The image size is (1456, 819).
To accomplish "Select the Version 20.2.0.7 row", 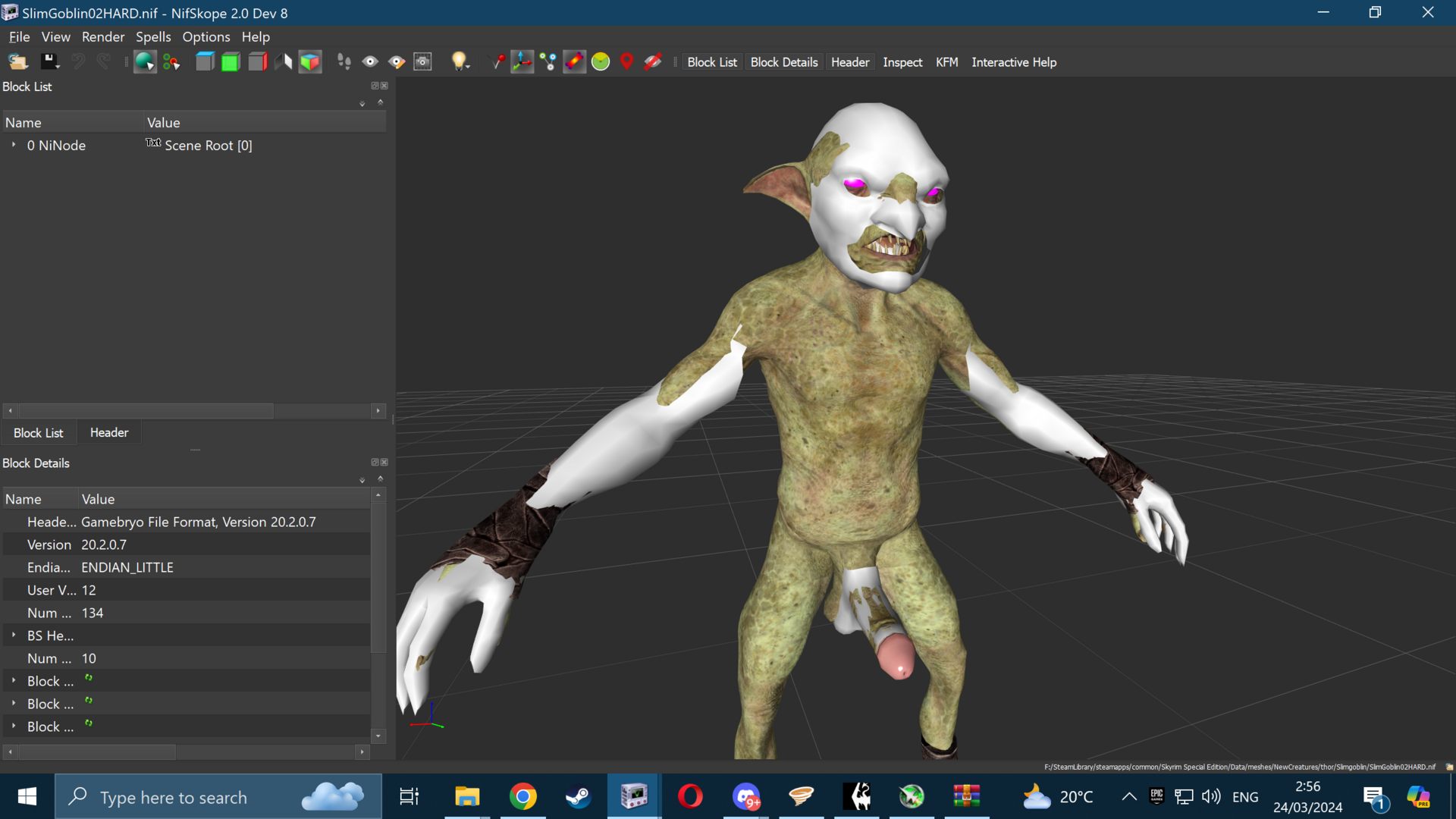I will point(187,544).
